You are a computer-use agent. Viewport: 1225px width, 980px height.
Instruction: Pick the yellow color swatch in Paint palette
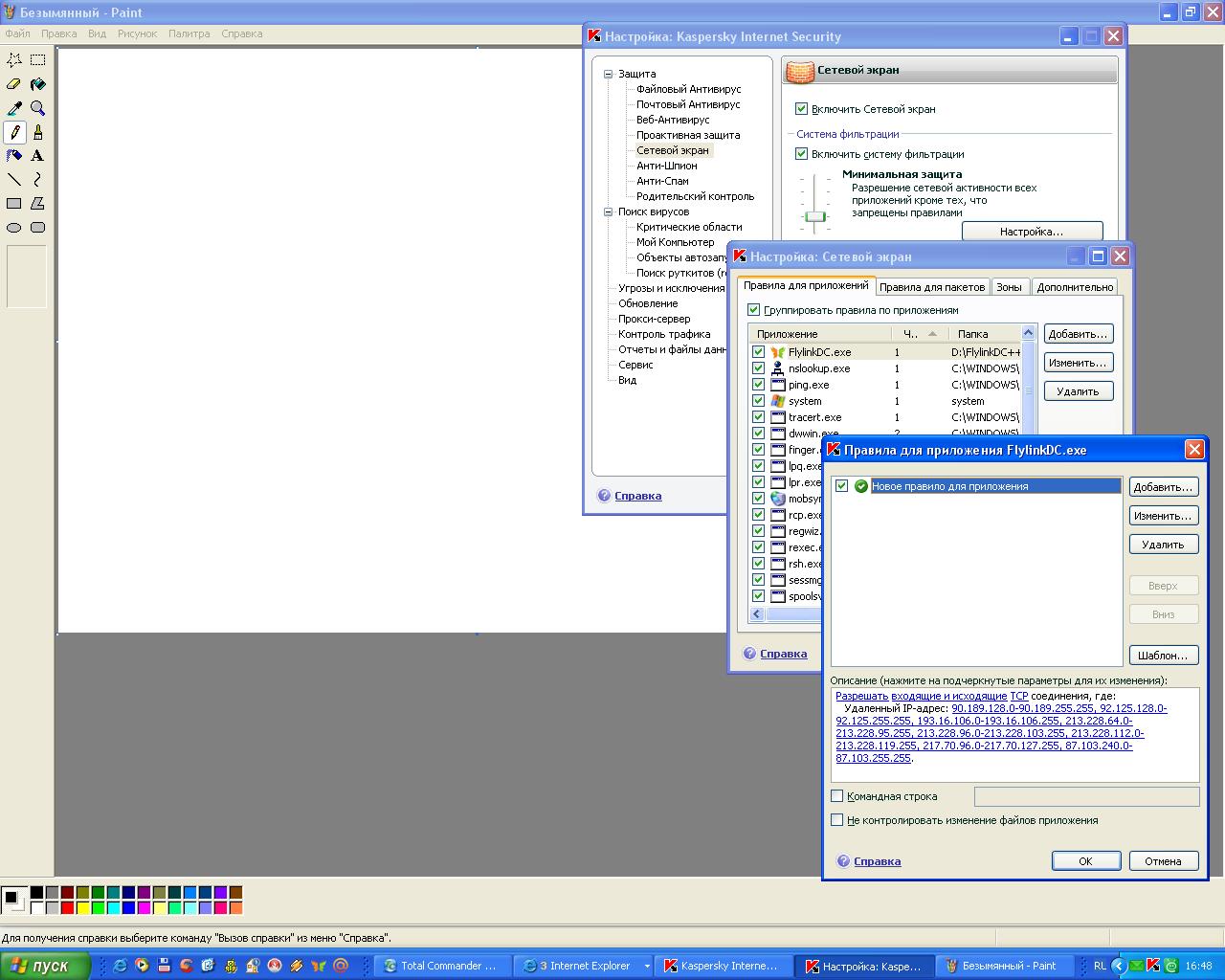[82, 907]
